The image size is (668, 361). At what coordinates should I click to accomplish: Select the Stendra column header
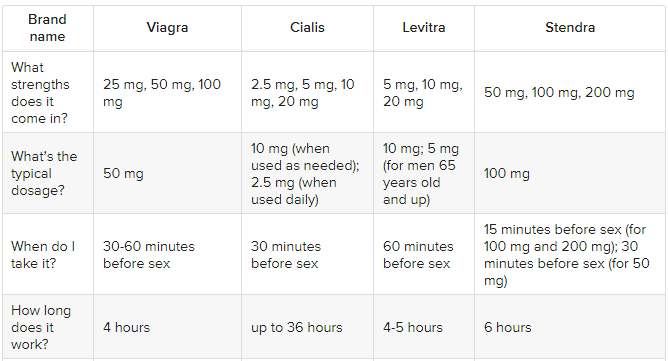pyautogui.click(x=570, y=28)
